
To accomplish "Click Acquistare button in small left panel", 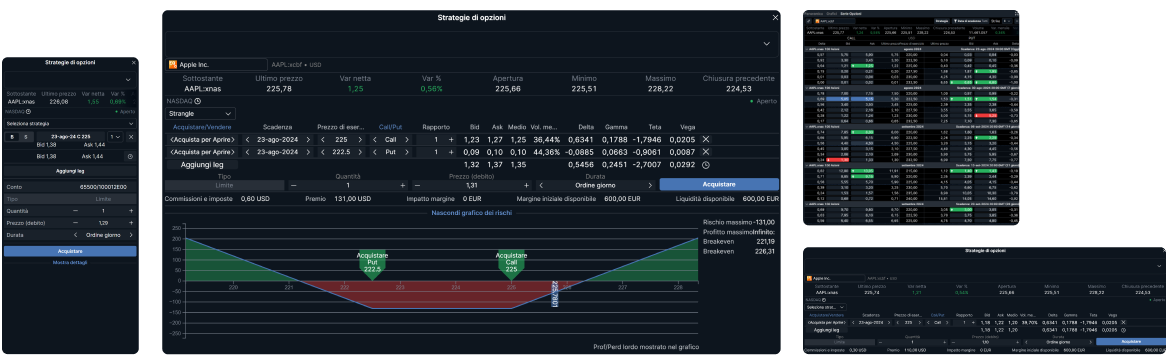I will pyautogui.click(x=70, y=252).
